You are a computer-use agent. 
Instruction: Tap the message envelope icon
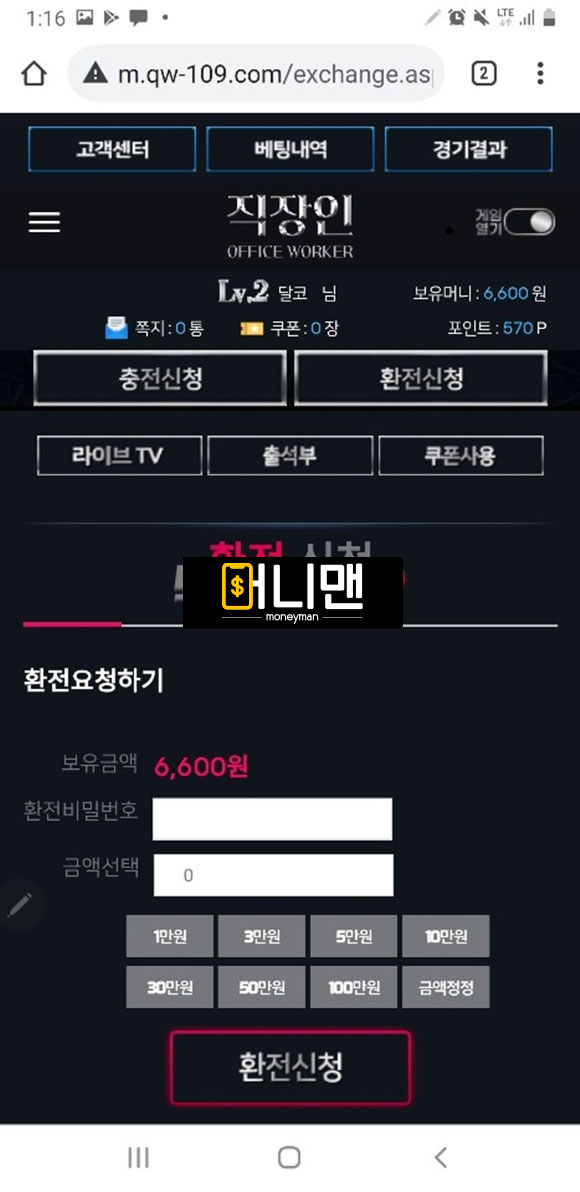tap(116, 328)
